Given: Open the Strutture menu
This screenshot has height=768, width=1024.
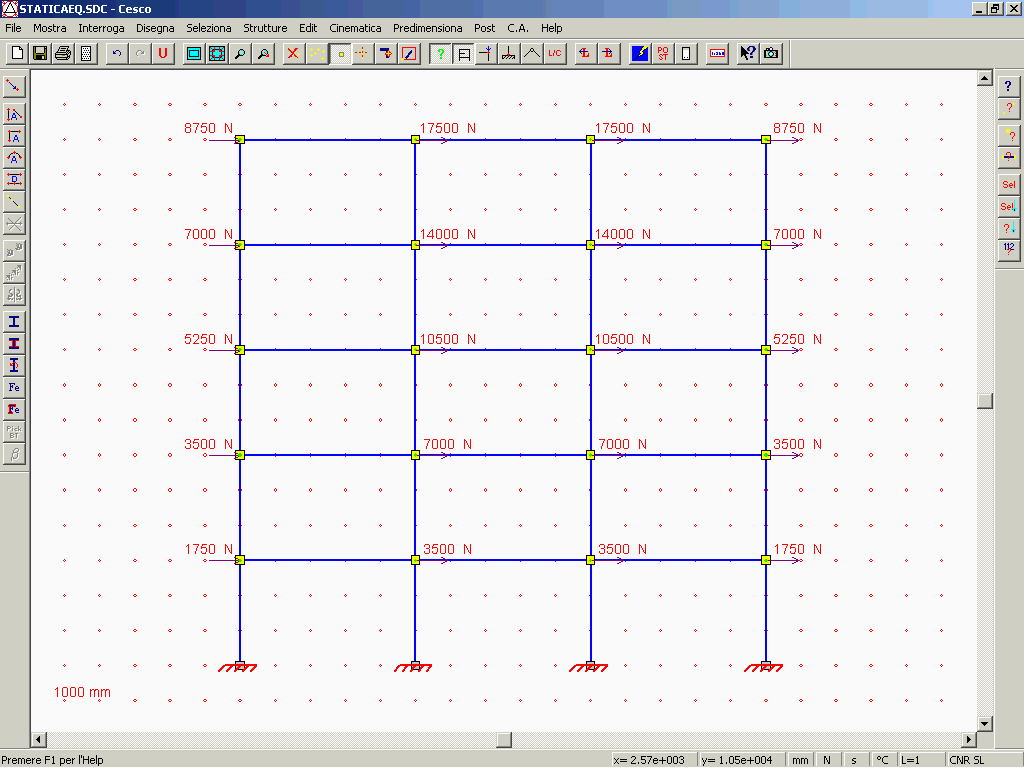Looking at the screenshot, I should point(265,28).
